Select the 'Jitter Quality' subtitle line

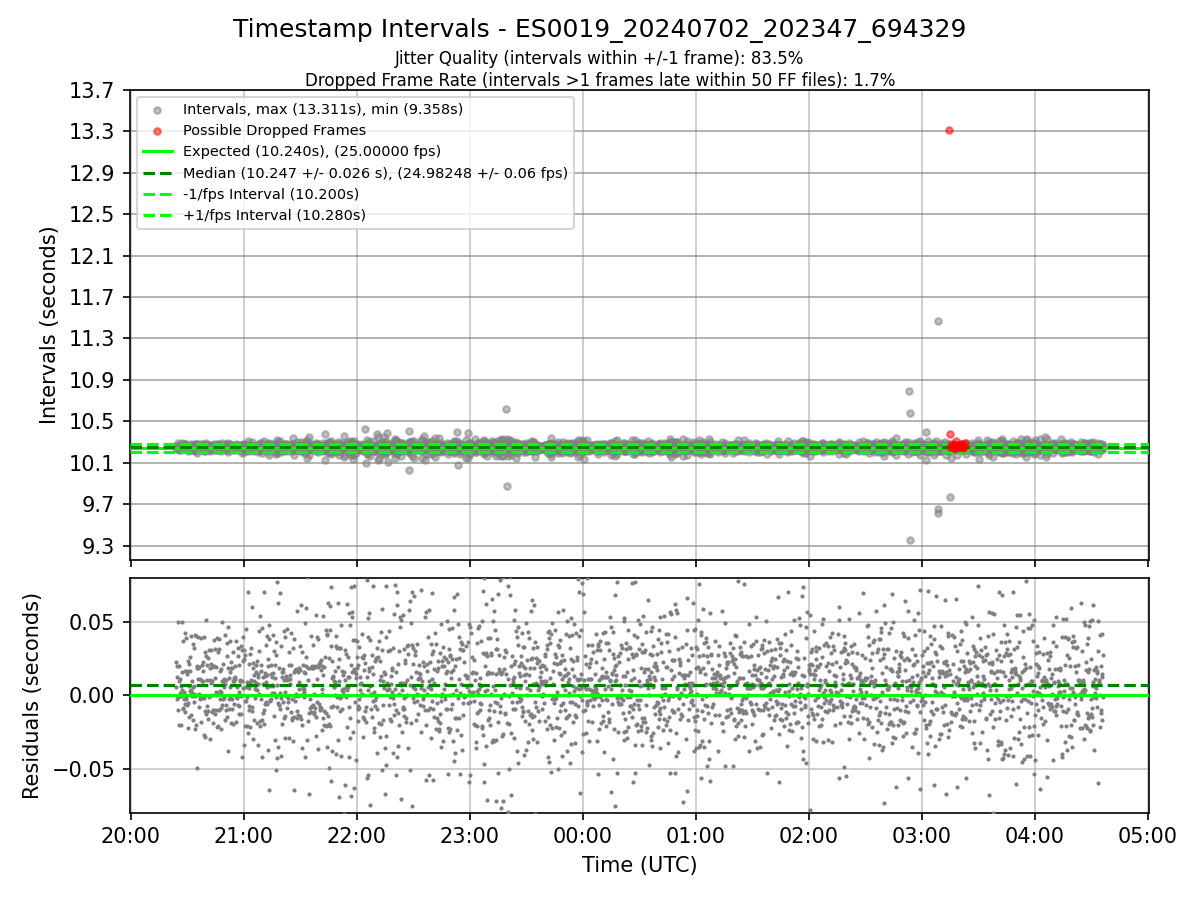[599, 58]
